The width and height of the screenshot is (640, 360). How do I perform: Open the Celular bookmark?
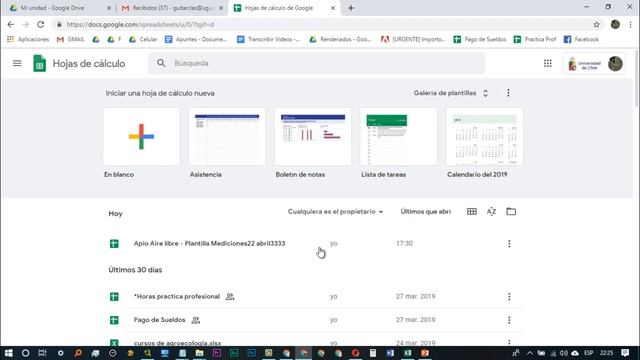click(x=143, y=39)
